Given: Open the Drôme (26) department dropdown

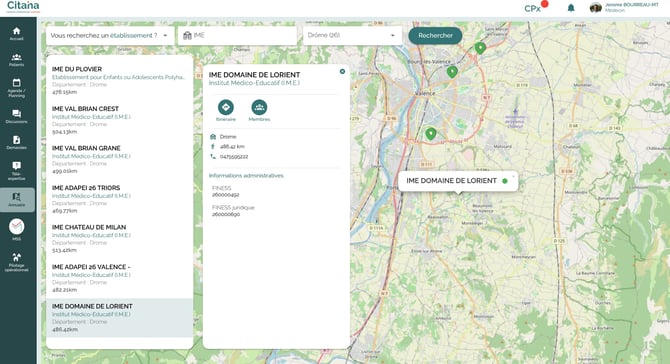Looking at the screenshot, I should pyautogui.click(x=352, y=35).
